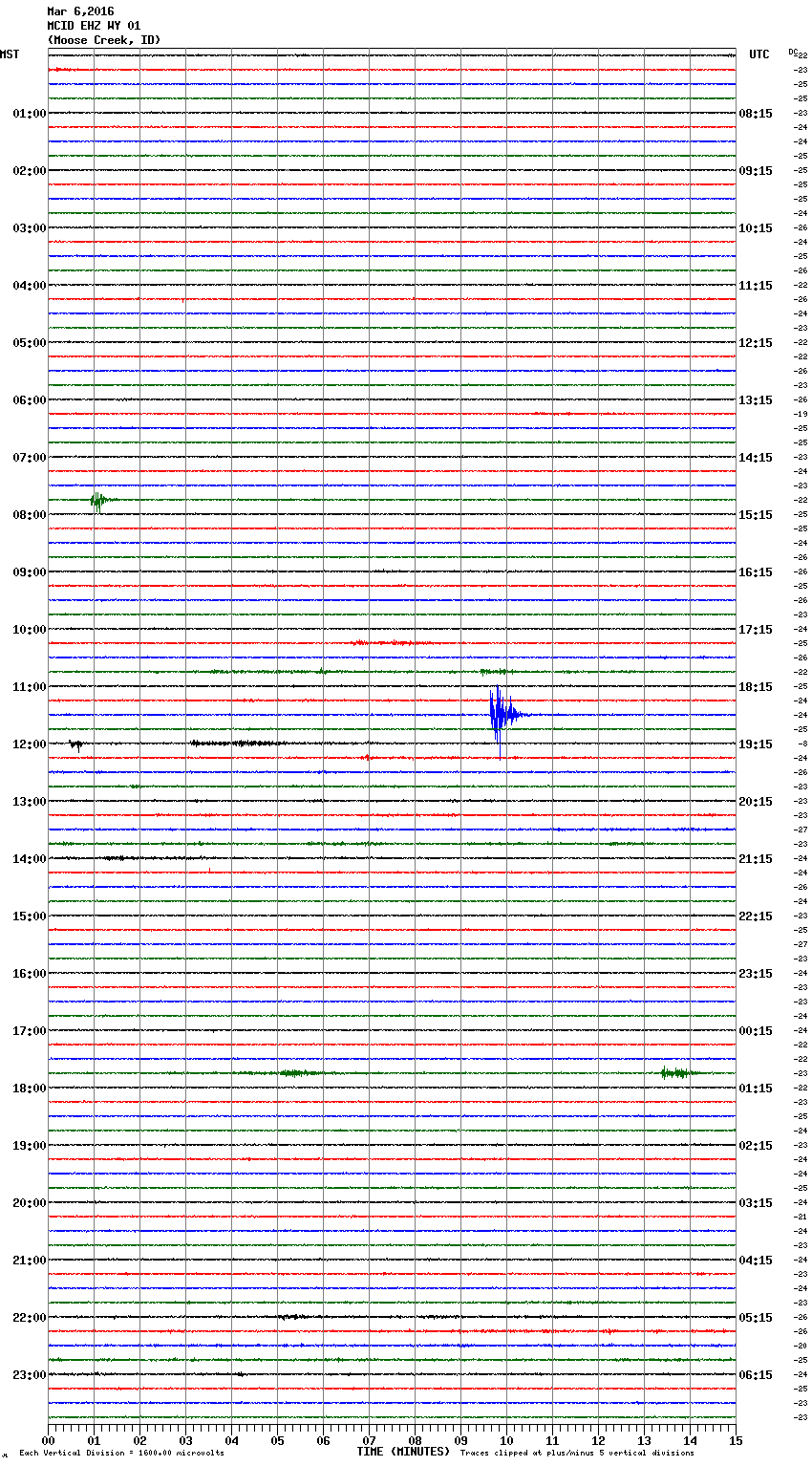Select the station code 'MCID EHZ WY 01'
Image resolution: width=812 pixels, height=1466 pixels.
[x=94, y=26]
